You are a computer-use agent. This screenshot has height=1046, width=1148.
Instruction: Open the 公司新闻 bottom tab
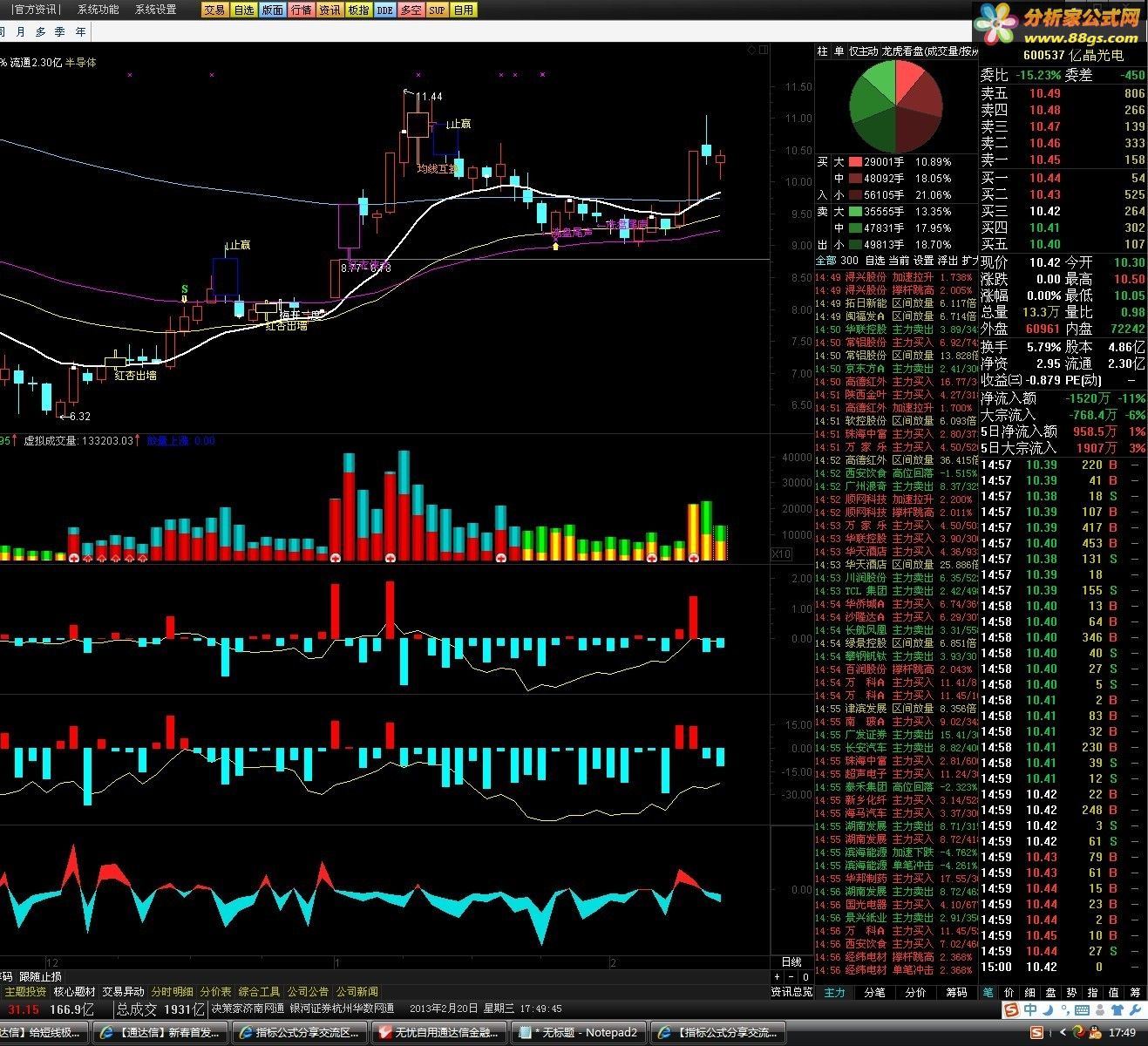(x=357, y=992)
